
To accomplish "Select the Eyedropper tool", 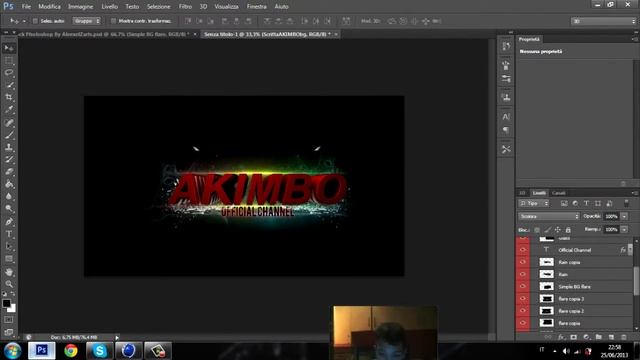I will [x=9, y=110].
